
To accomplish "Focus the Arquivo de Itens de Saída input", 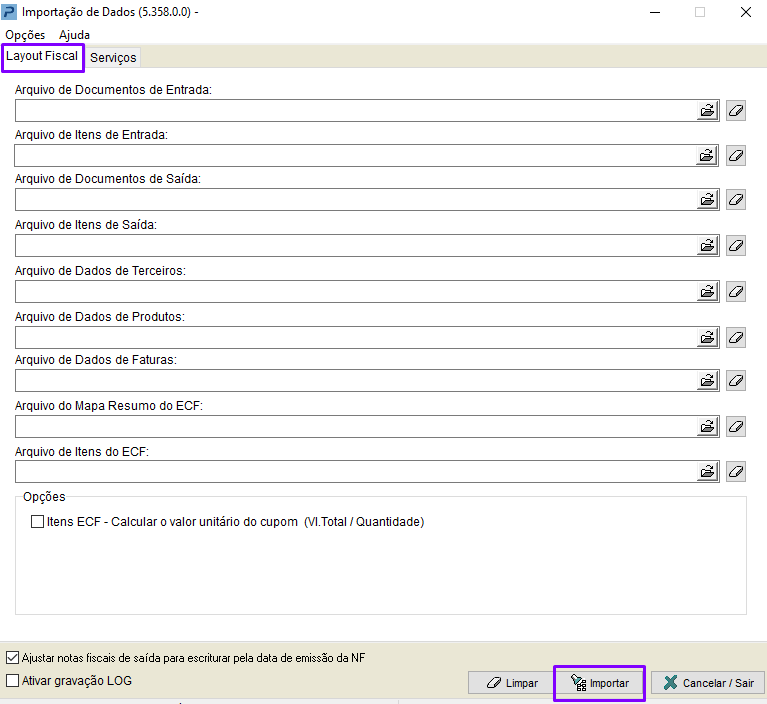I will pyautogui.click(x=356, y=245).
